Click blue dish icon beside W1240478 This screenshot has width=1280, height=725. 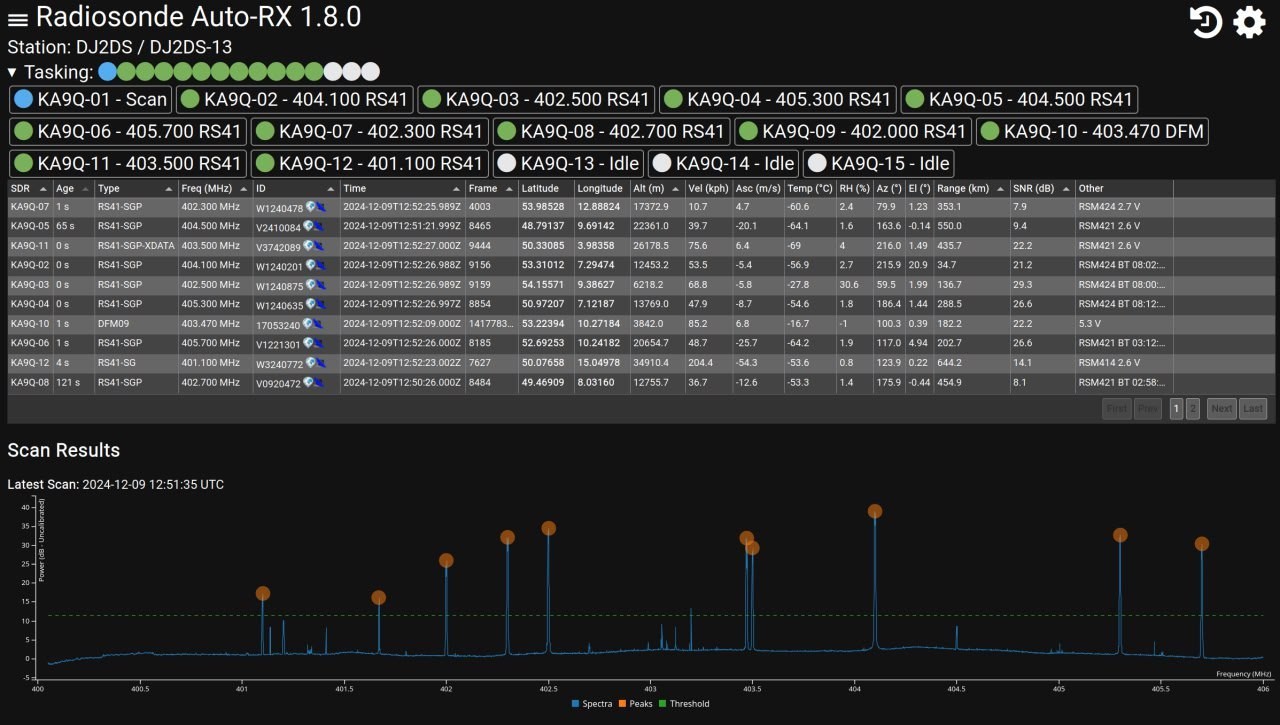tap(320, 207)
